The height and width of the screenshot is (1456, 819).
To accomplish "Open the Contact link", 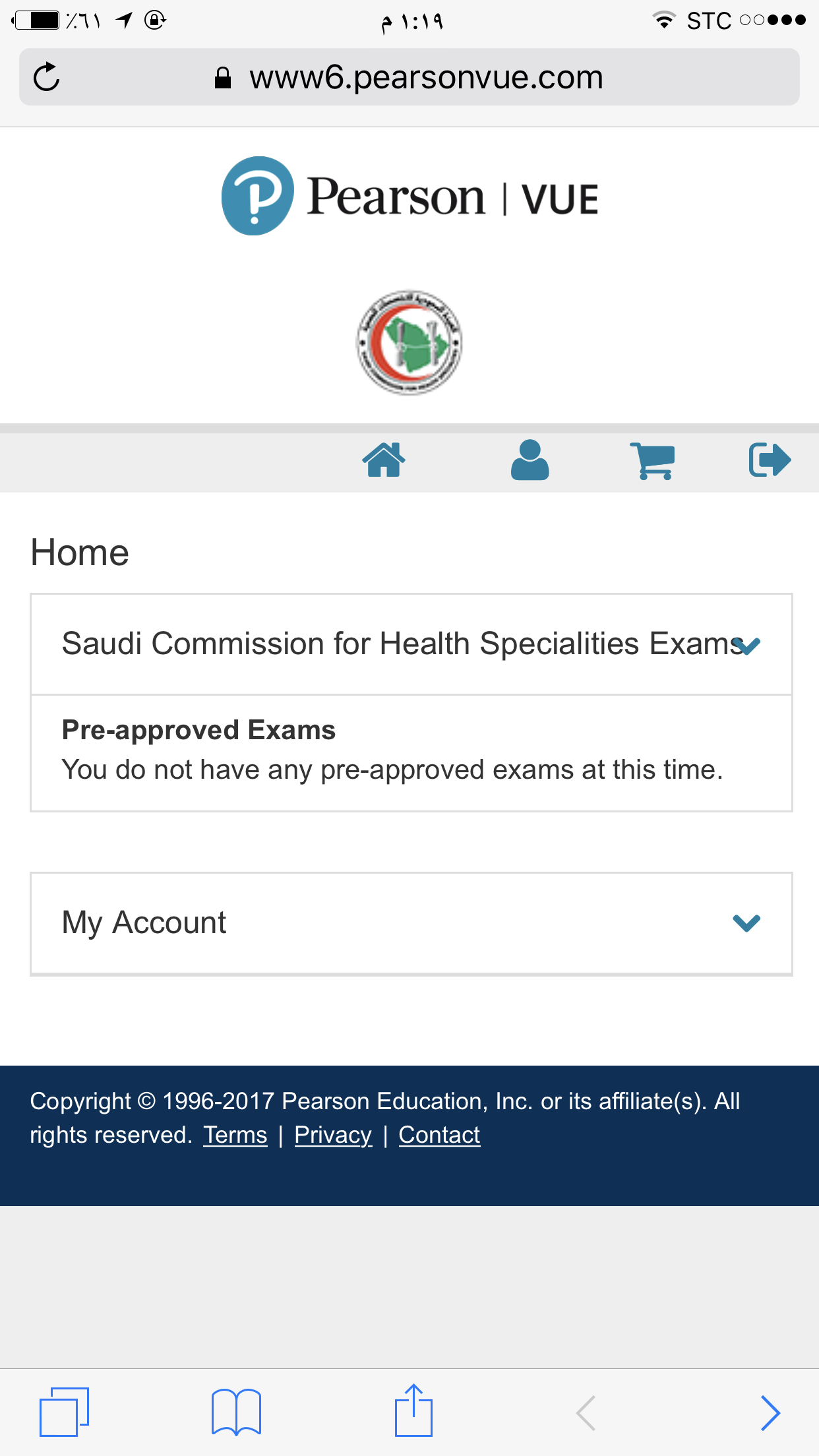I will pyautogui.click(x=439, y=1135).
